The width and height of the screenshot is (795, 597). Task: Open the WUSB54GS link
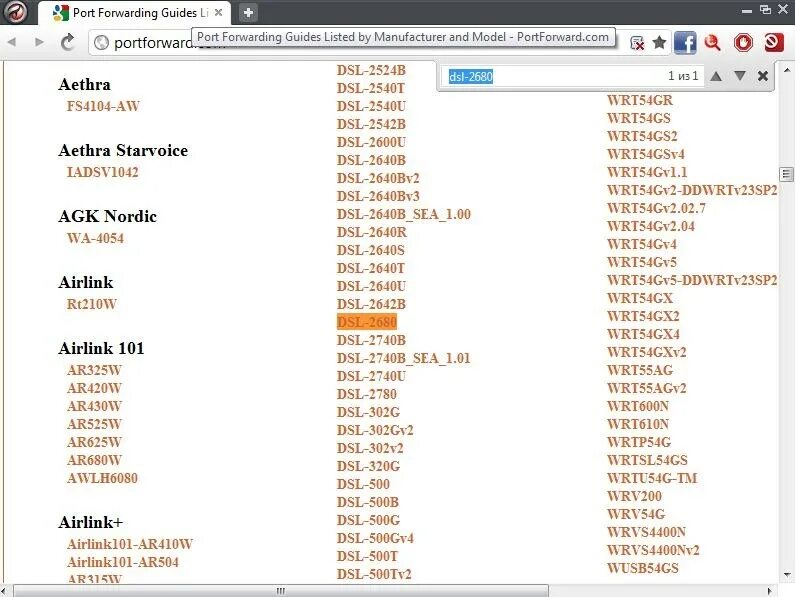[642, 568]
